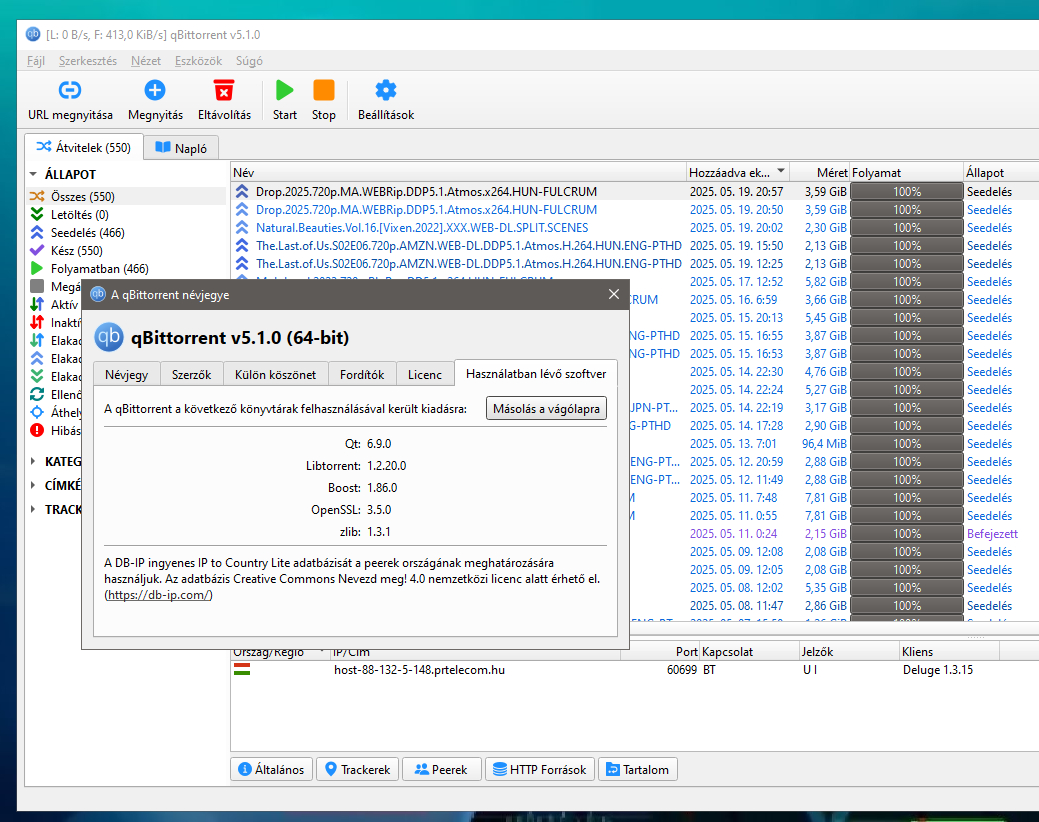Select The.Last.of.Us.S02E06 torrent added 15:50

point(634,245)
